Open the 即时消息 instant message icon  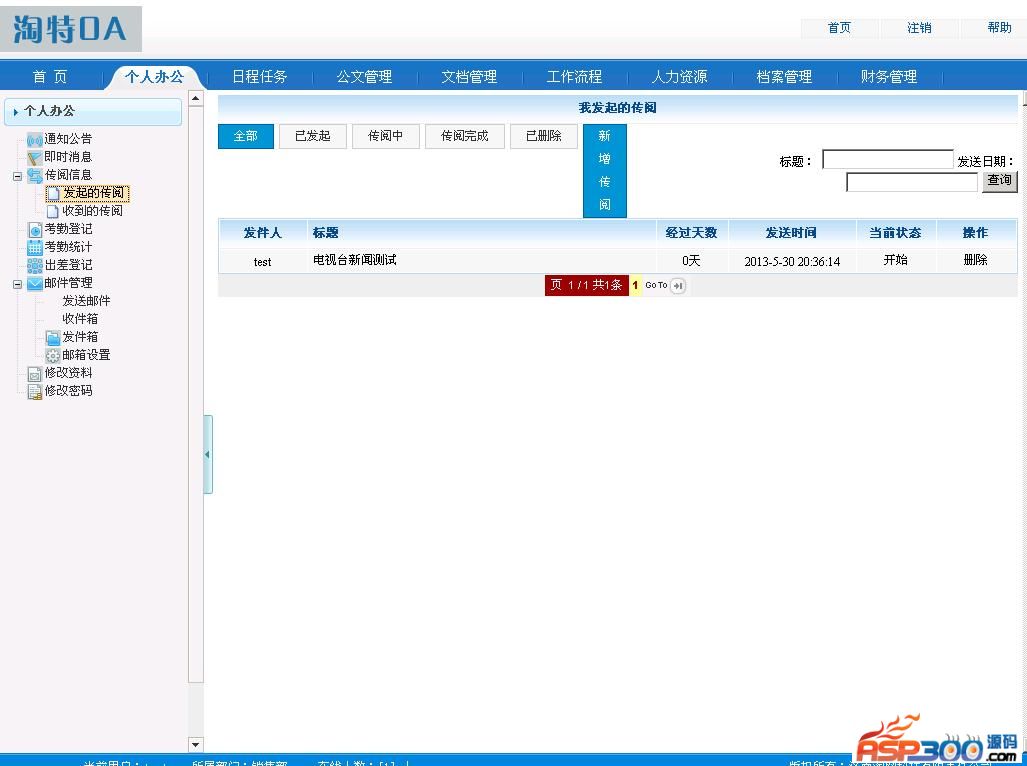tap(35, 157)
